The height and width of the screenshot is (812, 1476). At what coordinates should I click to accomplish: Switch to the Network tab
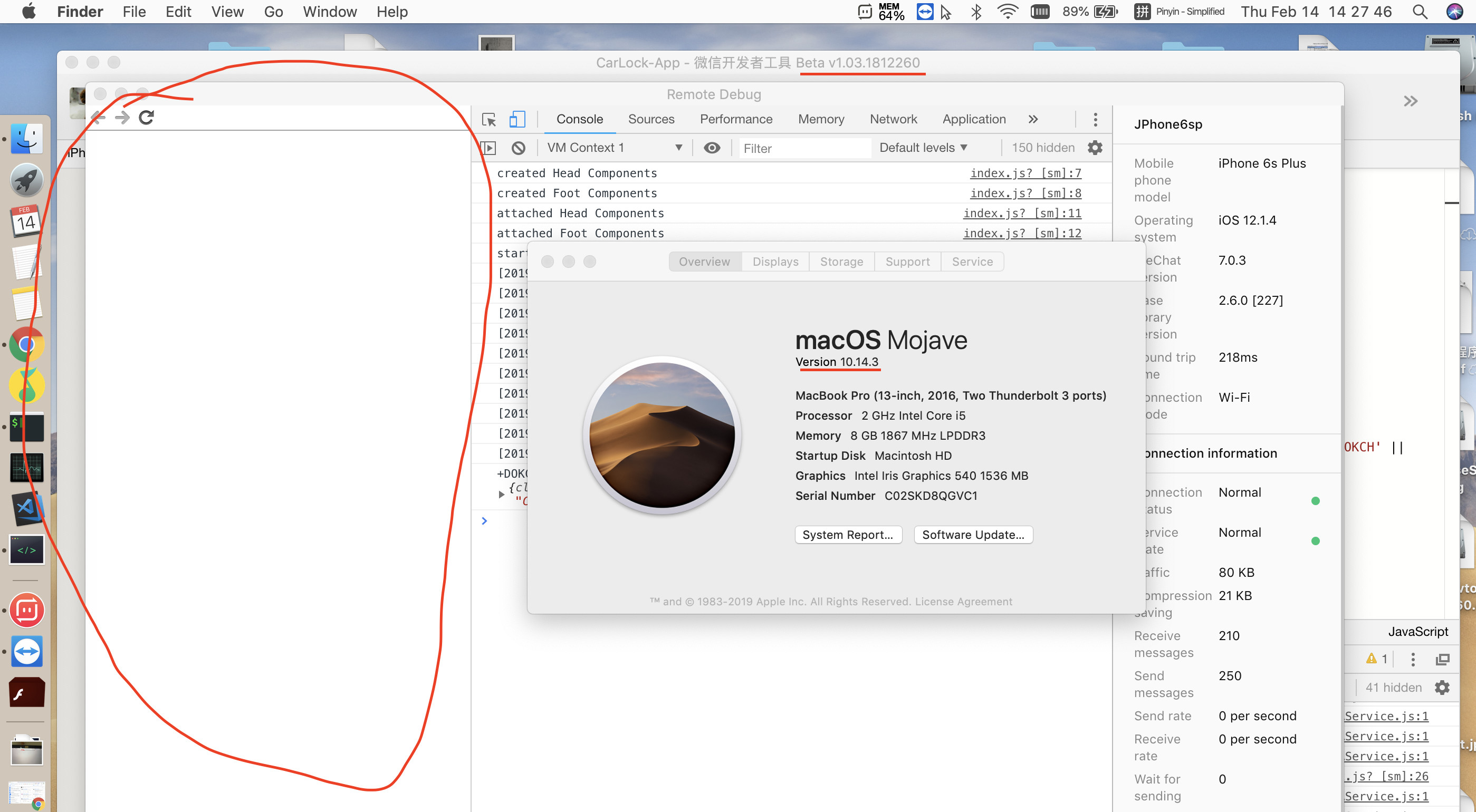(x=893, y=119)
